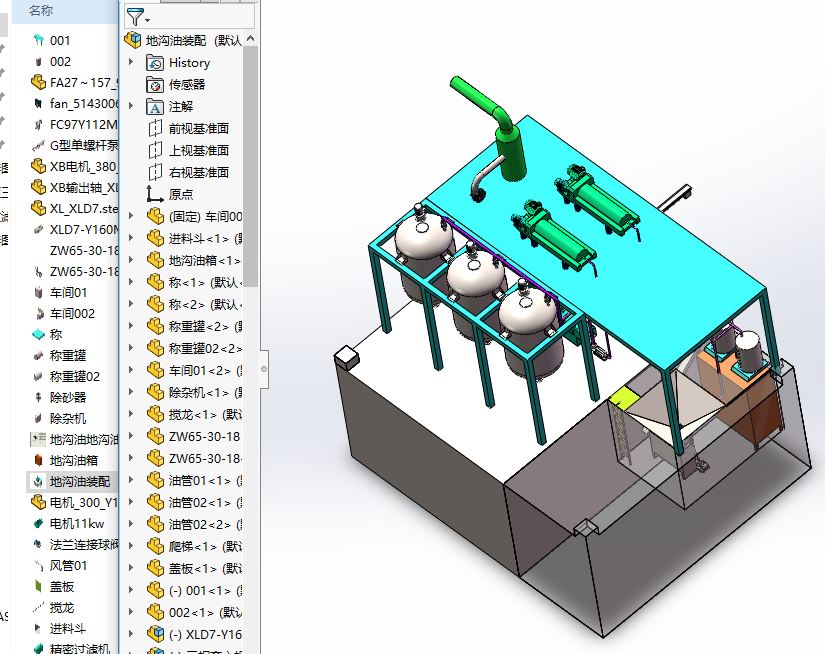Expand the 称重罐<2> component
Screen dimensions: 825x654
[131, 326]
